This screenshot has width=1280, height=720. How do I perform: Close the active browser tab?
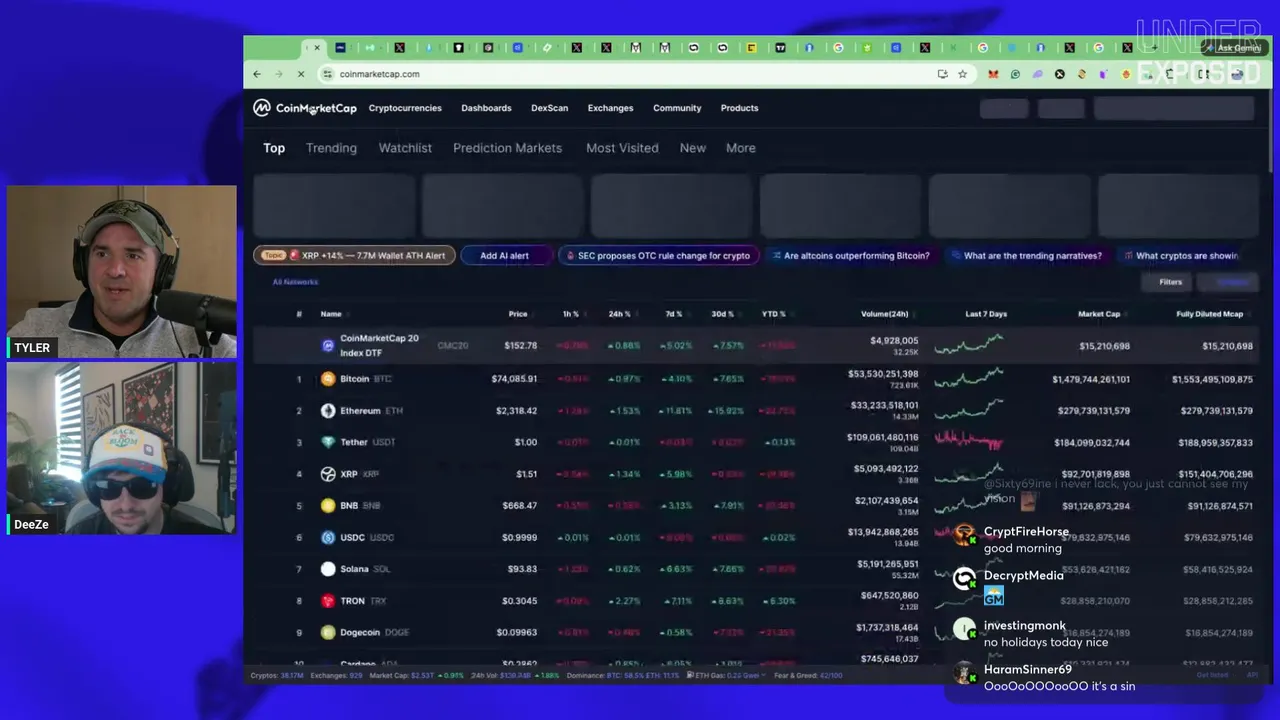(x=317, y=48)
